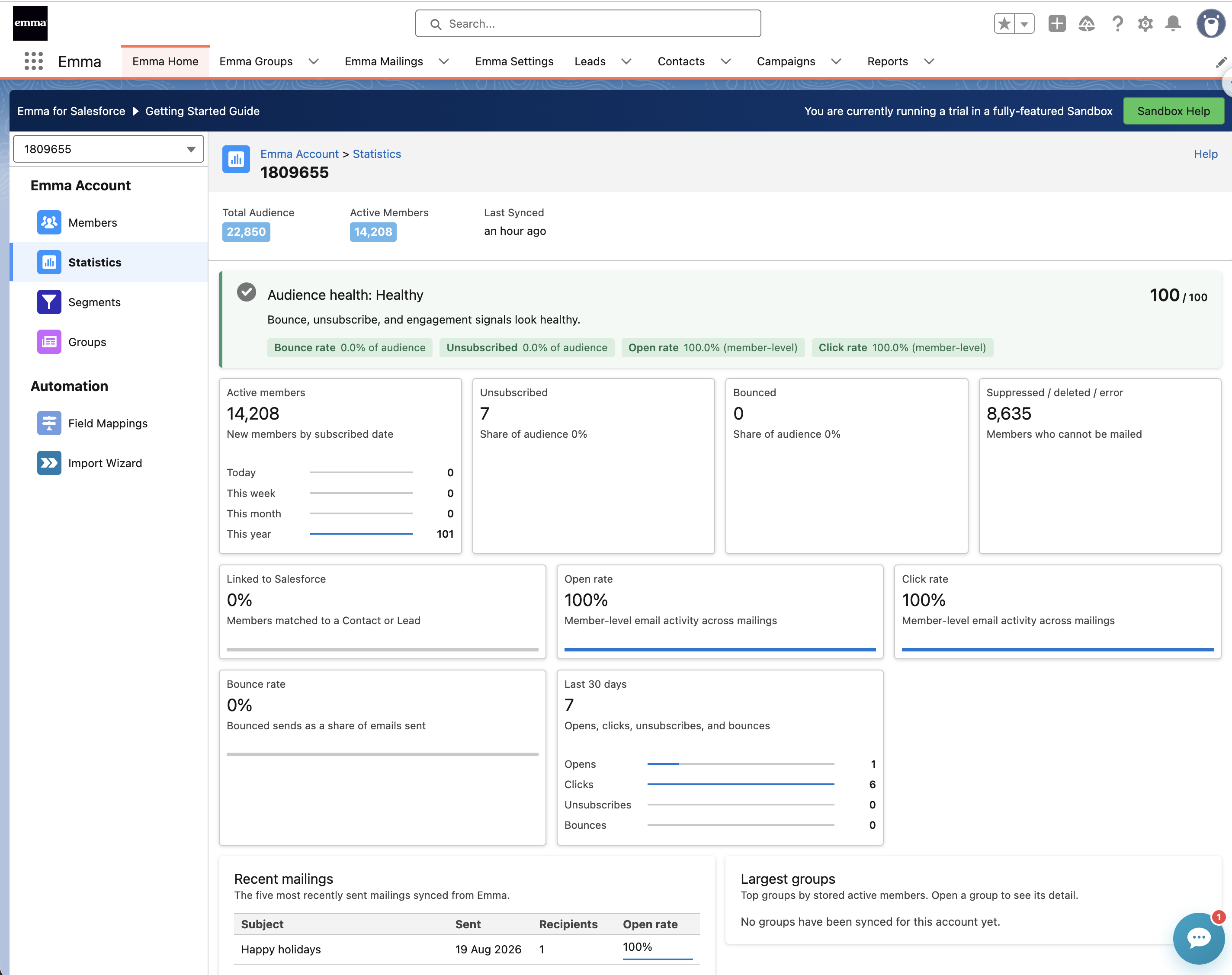Open the Notifications bell icon
1232x975 pixels.
[1173, 23]
